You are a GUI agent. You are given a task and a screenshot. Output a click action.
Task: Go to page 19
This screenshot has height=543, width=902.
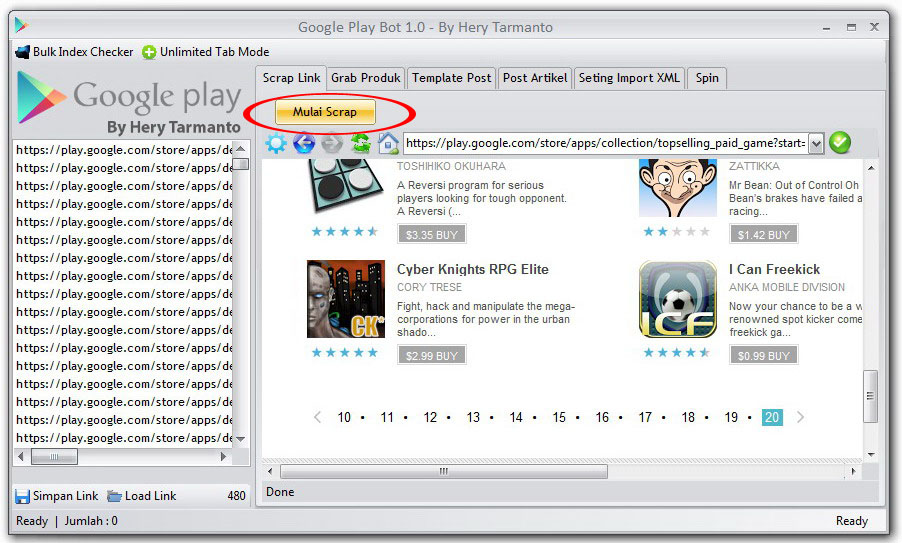point(731,418)
